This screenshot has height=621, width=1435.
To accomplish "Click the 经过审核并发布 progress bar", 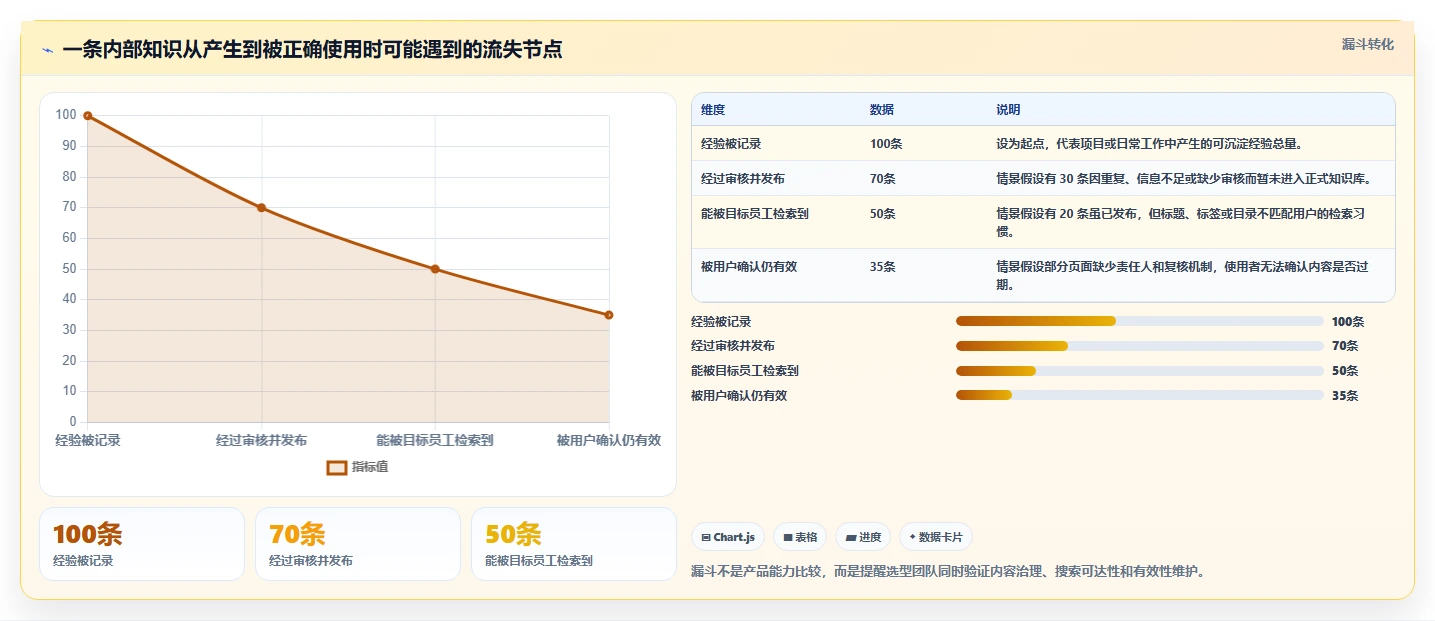I will pyautogui.click(x=1140, y=346).
